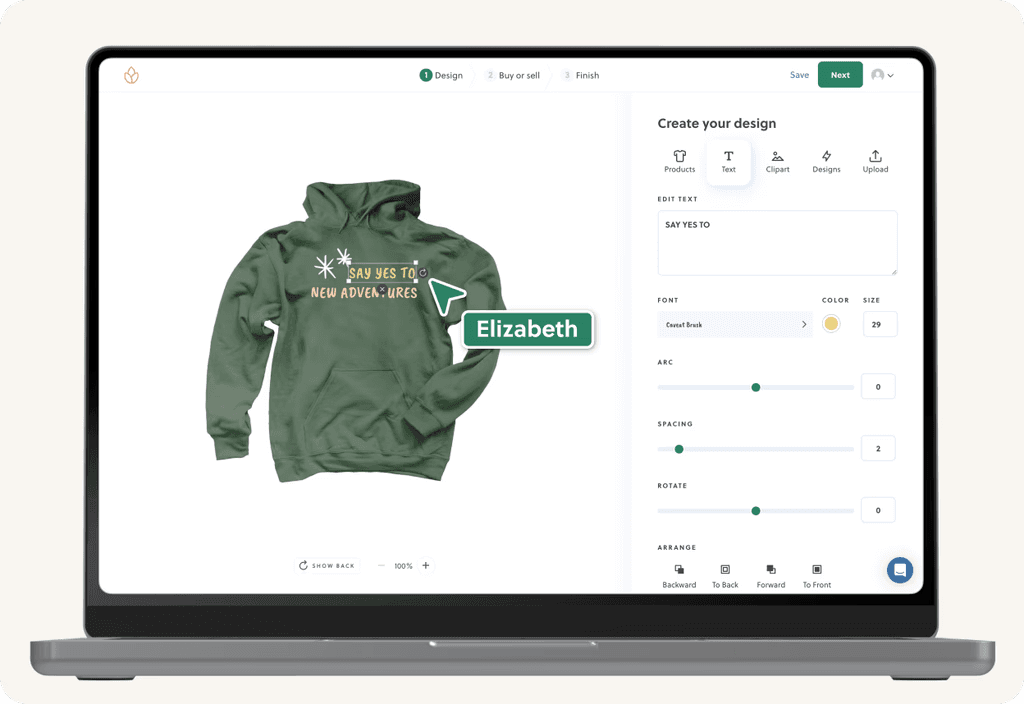The height and width of the screenshot is (704, 1024).
Task: Open the user account dropdown menu
Action: click(x=882, y=75)
